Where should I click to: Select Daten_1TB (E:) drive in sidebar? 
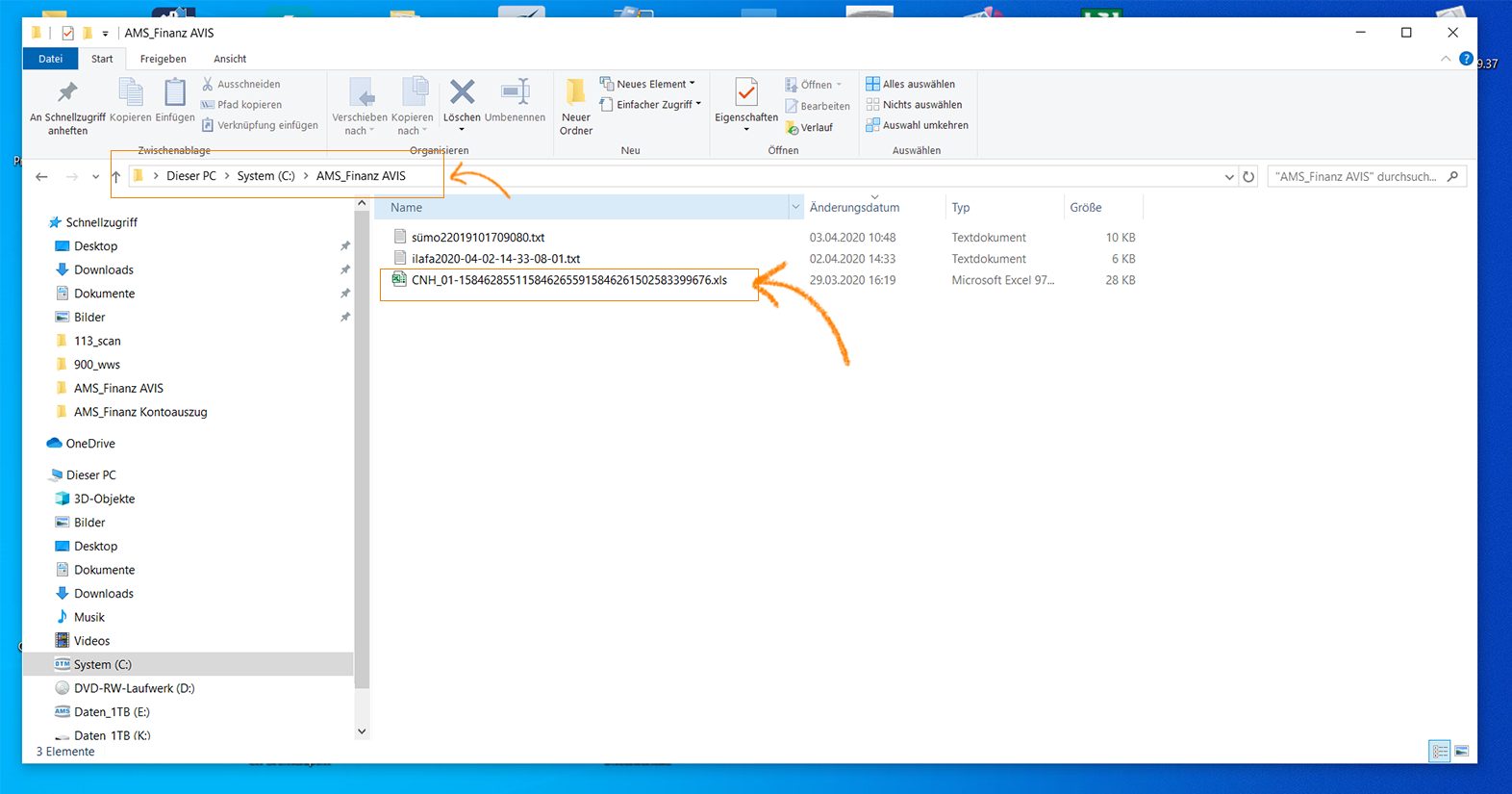[x=112, y=712]
